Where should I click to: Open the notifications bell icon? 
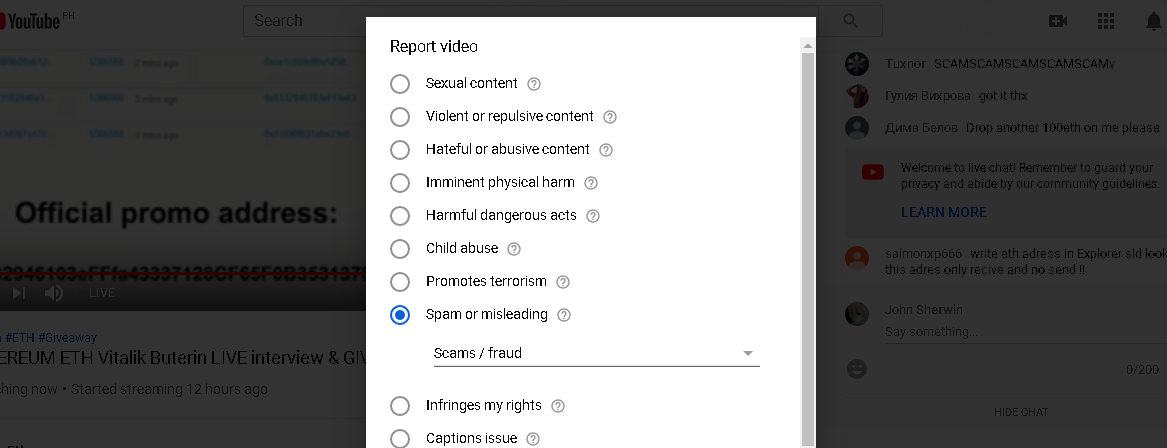point(1154,22)
